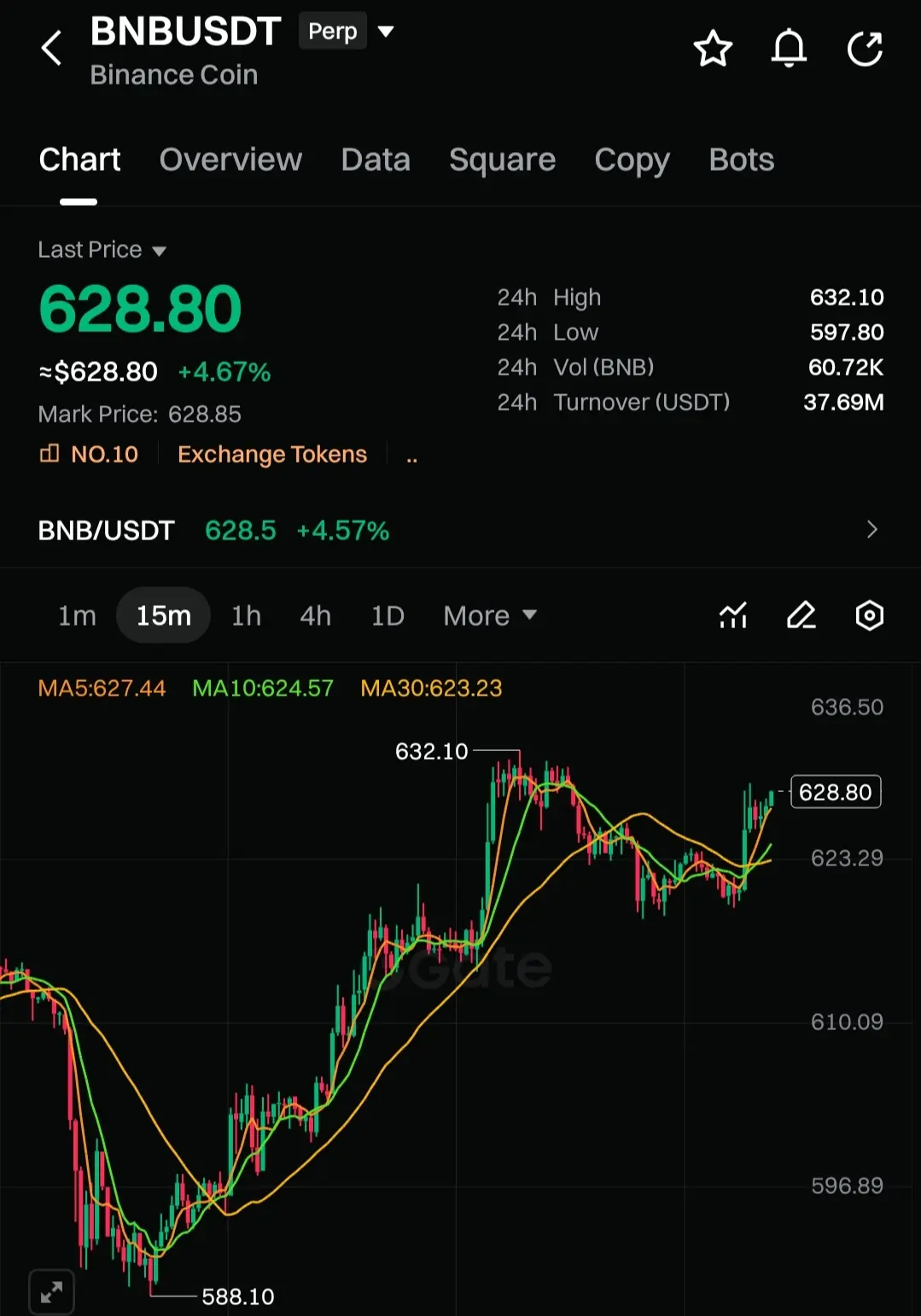The height and width of the screenshot is (1316, 921).
Task: Click the 588.10 low marker on chart
Action: click(x=238, y=1296)
